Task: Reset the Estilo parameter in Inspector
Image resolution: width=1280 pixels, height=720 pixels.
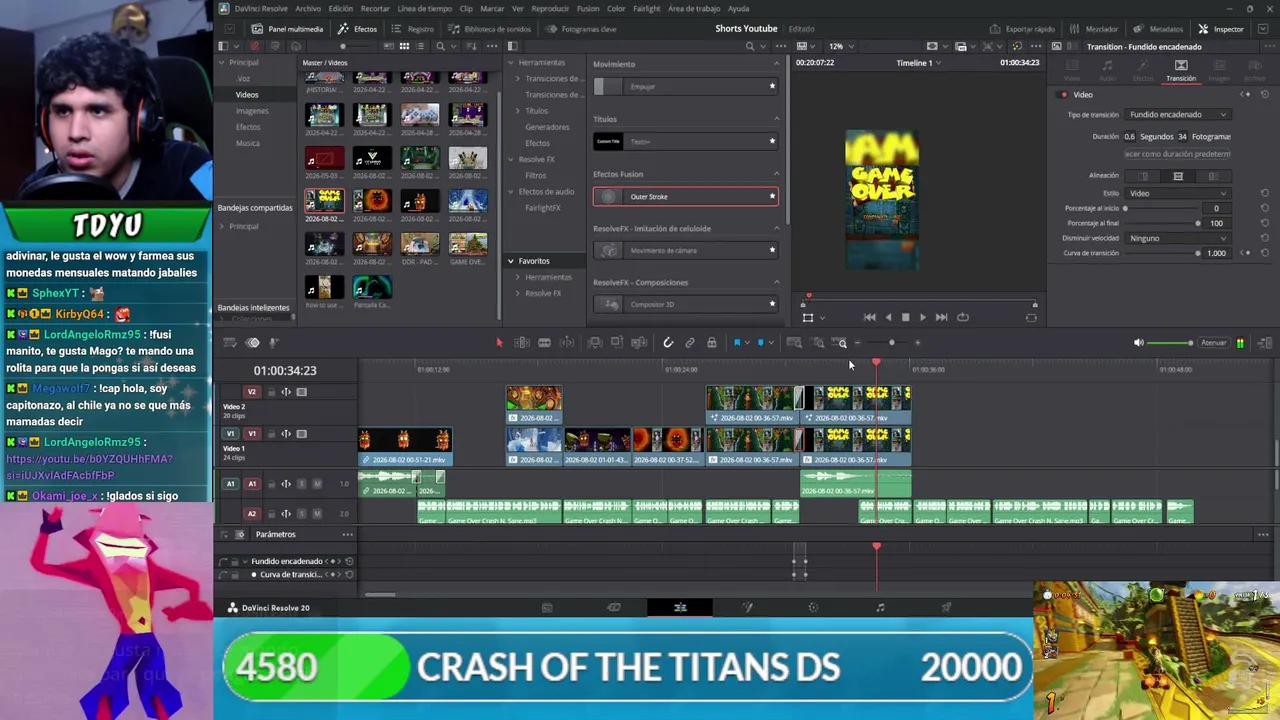Action: (1265, 193)
